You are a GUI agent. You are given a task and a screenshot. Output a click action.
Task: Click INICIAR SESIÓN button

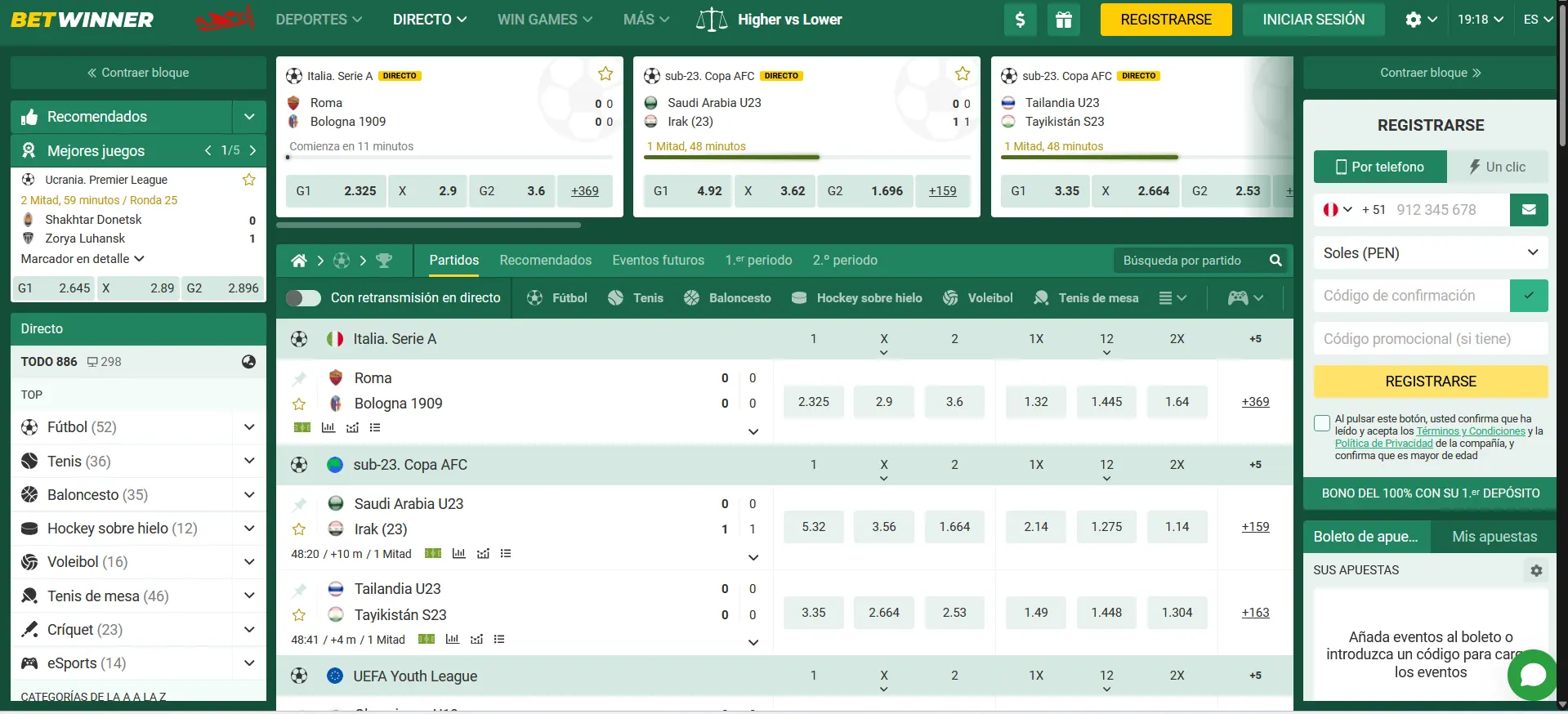pos(1313,20)
